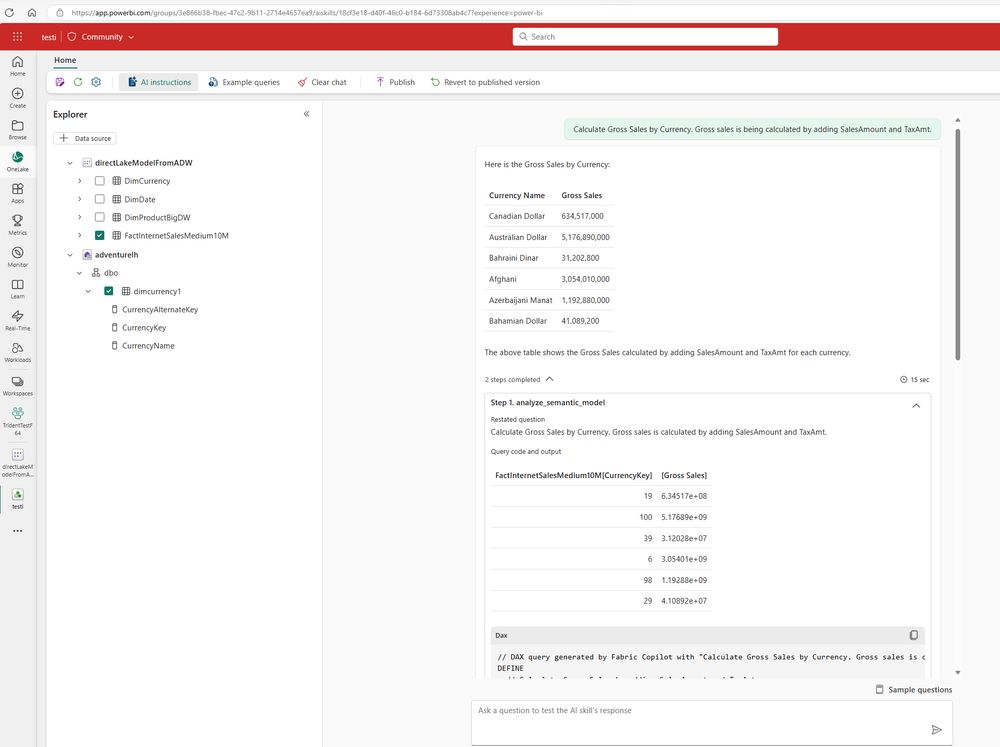Click the chat scroll down arrow

957,672
